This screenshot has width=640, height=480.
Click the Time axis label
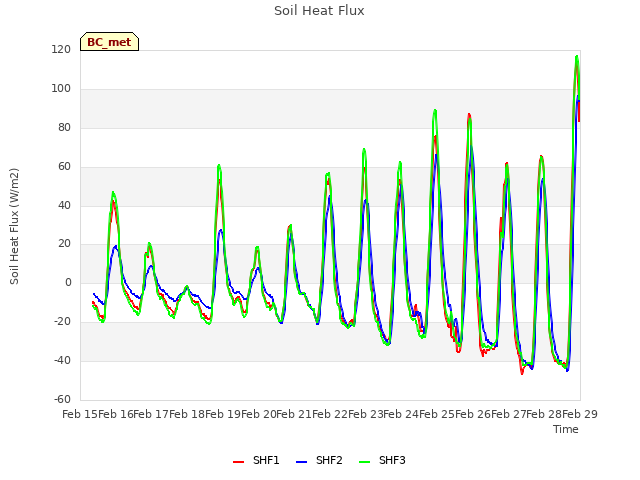pyautogui.click(x=566, y=429)
